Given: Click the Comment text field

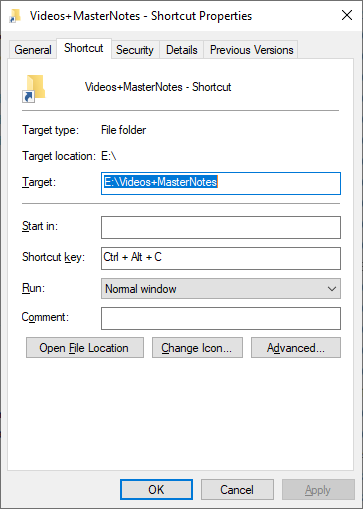Looking at the screenshot, I should point(221,318).
